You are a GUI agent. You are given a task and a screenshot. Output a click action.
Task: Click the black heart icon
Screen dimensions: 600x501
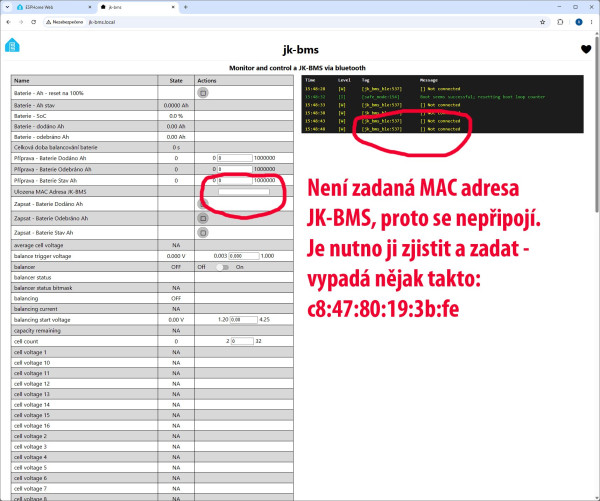(x=586, y=49)
